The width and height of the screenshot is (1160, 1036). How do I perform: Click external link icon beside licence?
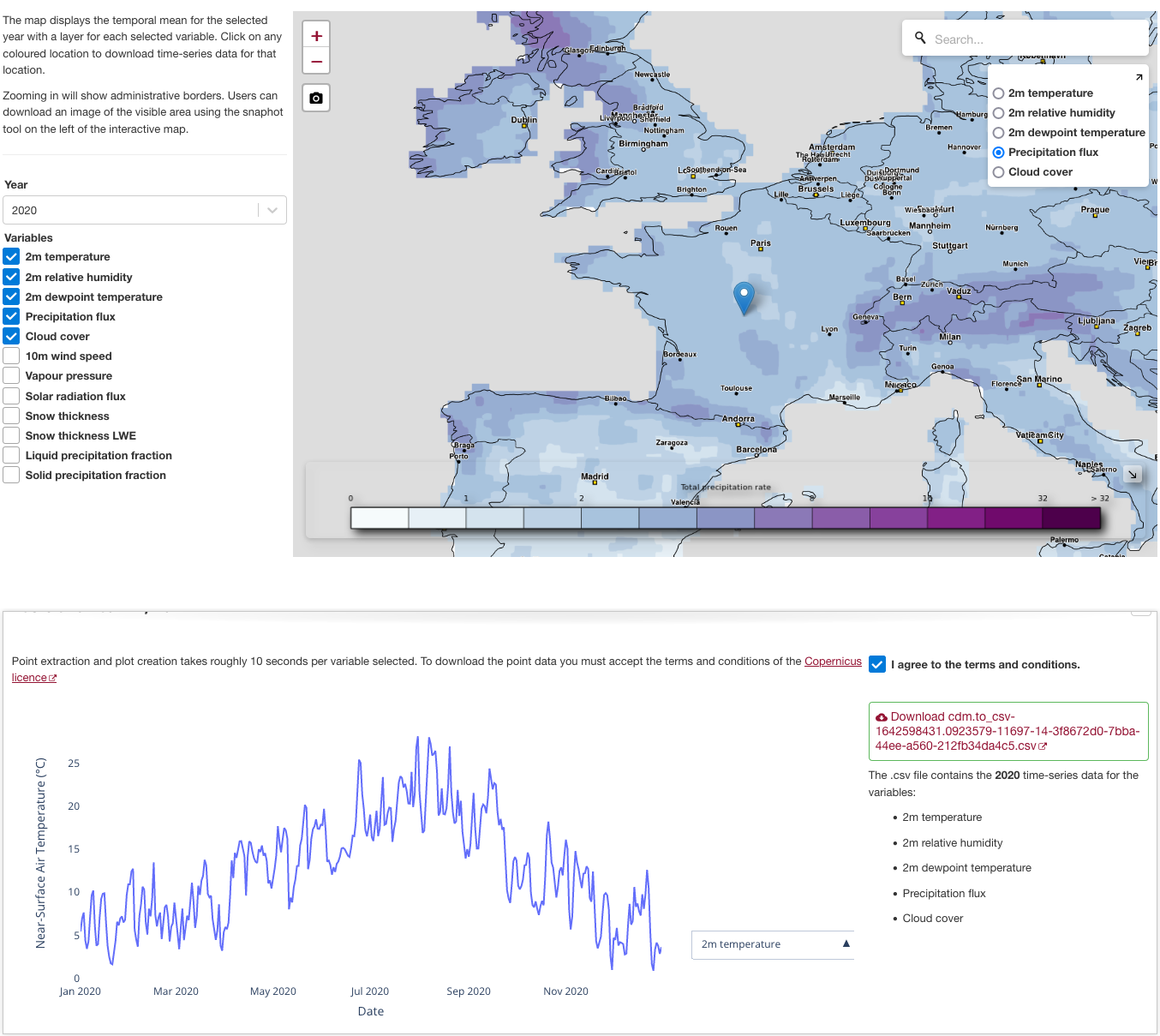click(x=52, y=678)
